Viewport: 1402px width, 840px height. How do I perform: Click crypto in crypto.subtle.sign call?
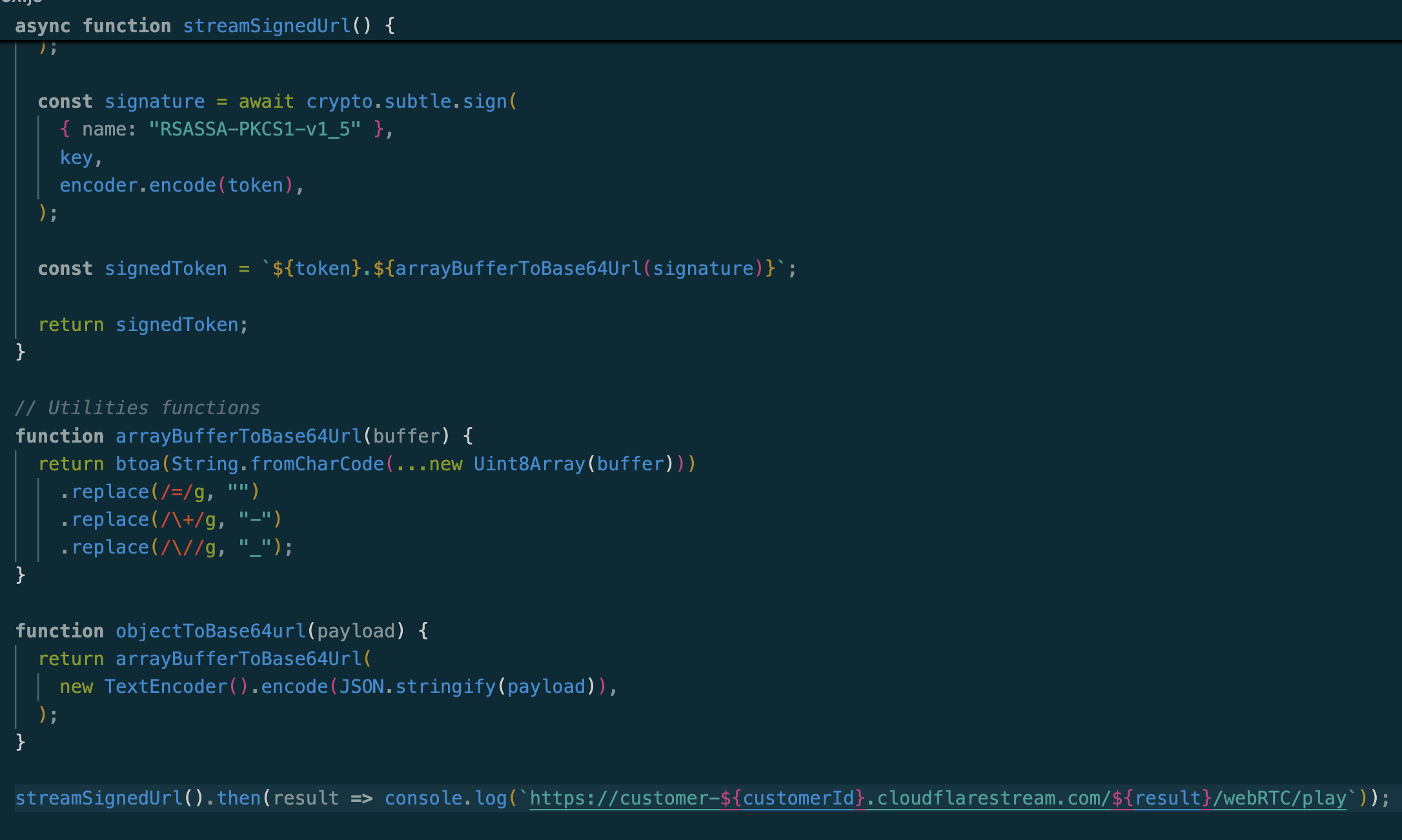(339, 101)
